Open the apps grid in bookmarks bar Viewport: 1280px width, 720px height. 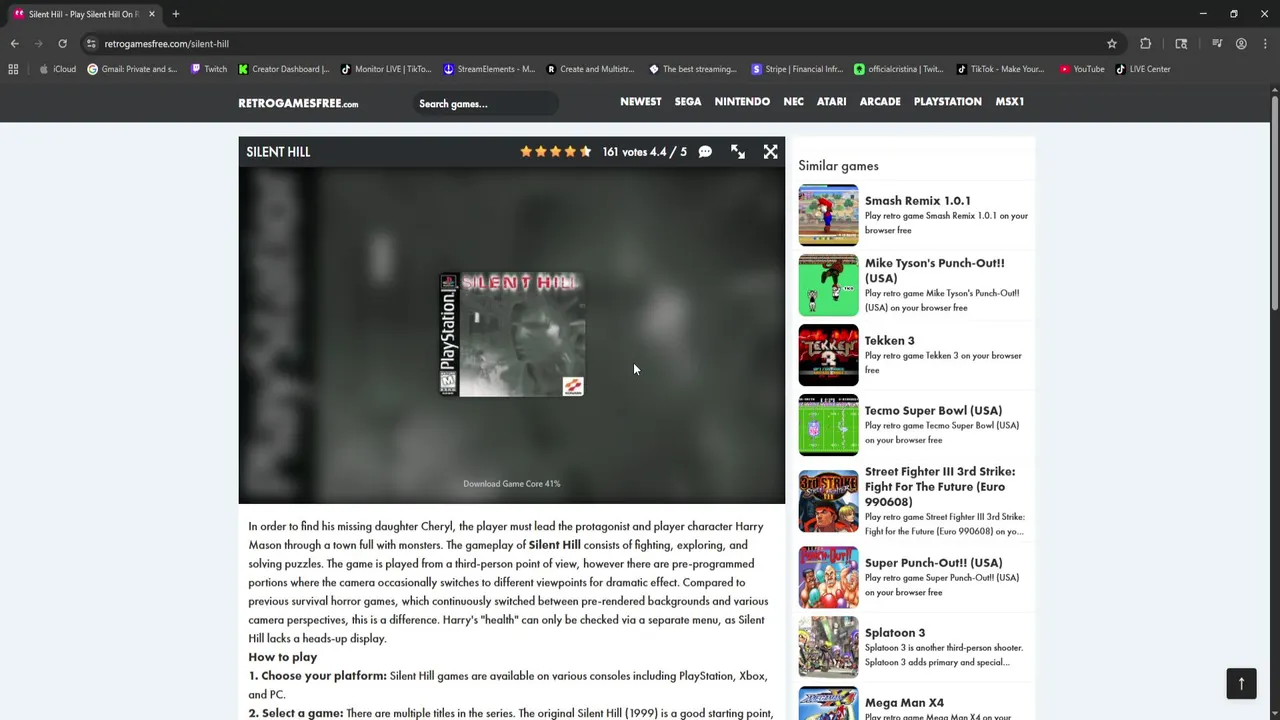click(13, 69)
